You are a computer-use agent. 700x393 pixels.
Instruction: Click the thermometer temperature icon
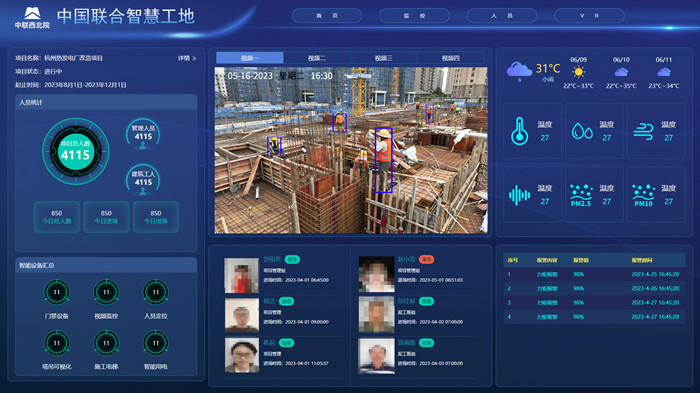coord(519,131)
